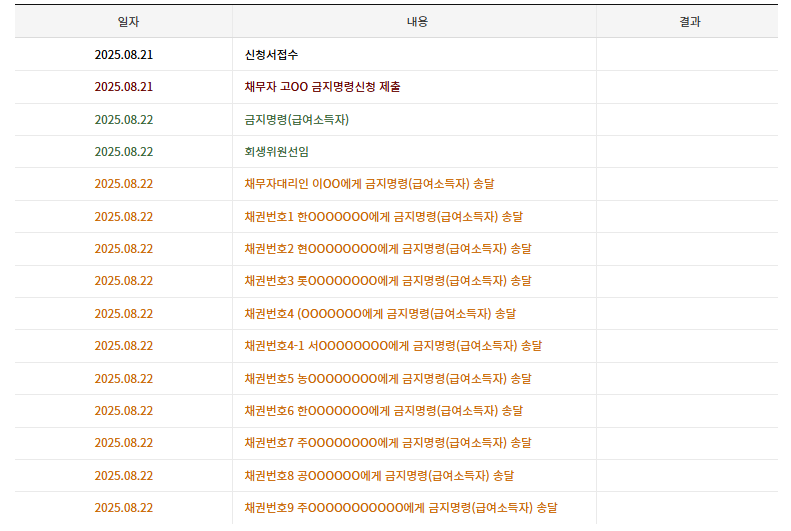
Task: Click the date beside 회생위원선임
Action: (x=124, y=152)
